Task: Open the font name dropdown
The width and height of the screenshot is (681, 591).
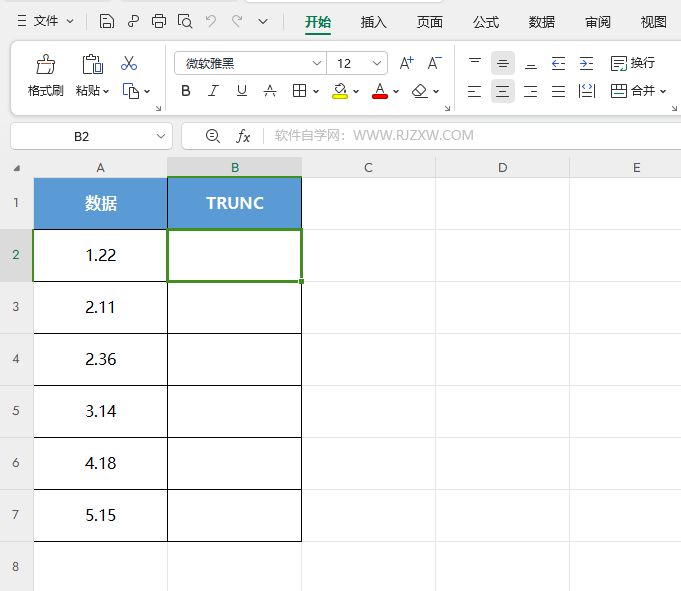Action: click(317, 63)
